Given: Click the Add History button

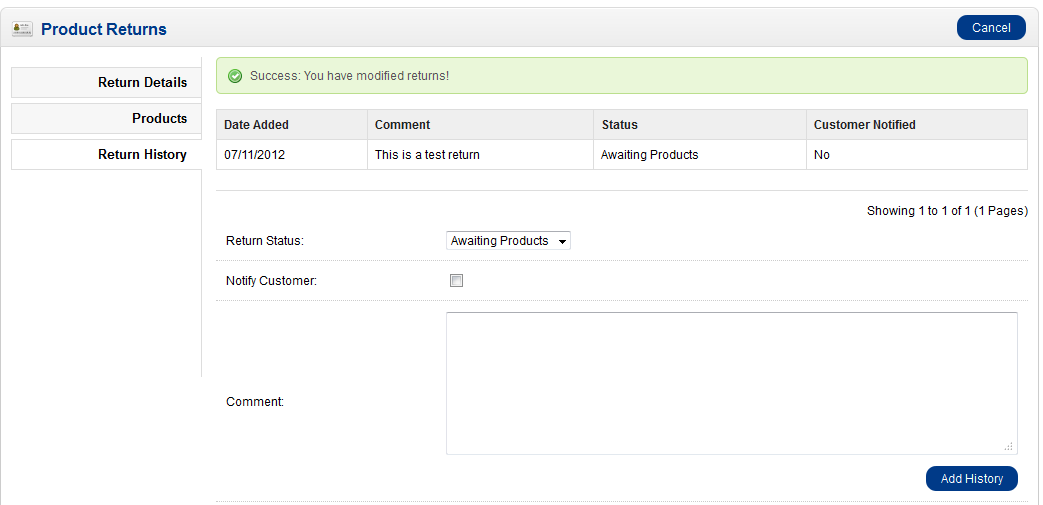Looking at the screenshot, I should [x=971, y=479].
